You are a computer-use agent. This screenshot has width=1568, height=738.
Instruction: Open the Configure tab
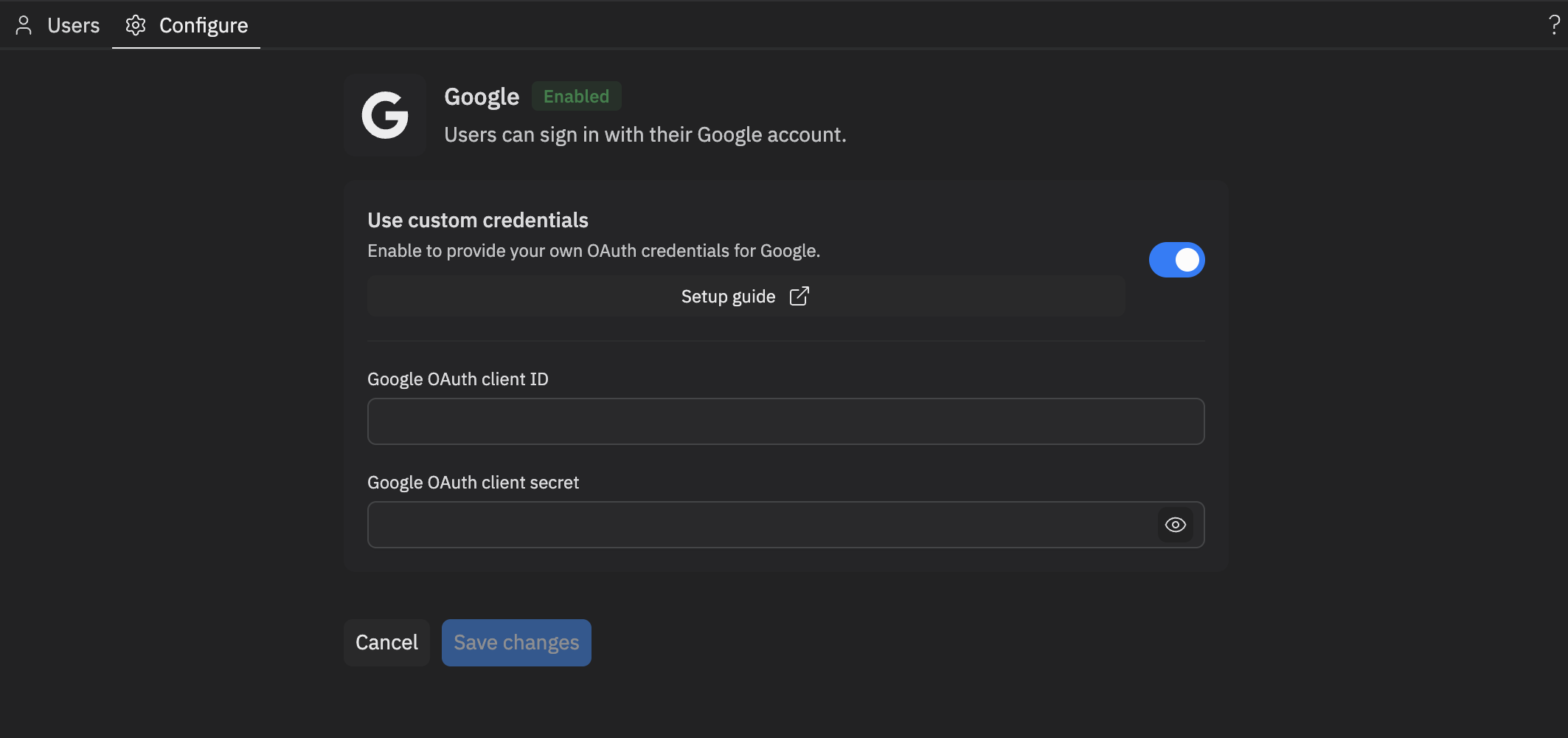pos(202,24)
